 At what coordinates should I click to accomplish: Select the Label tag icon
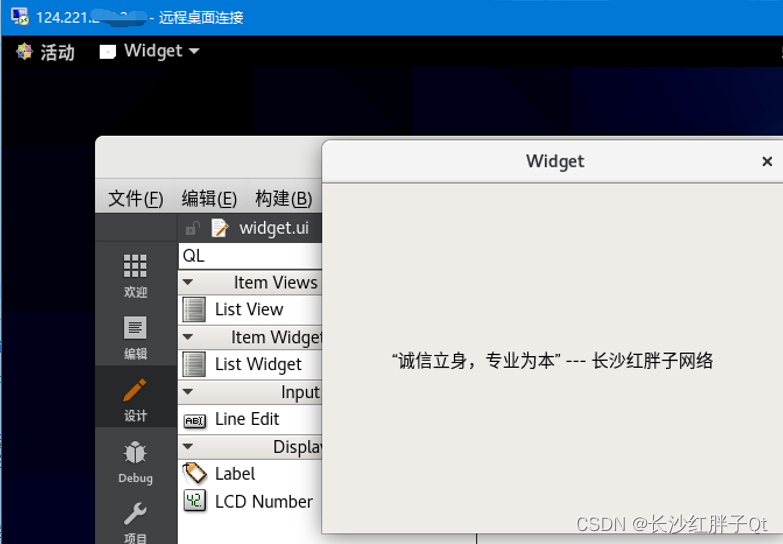(194, 473)
